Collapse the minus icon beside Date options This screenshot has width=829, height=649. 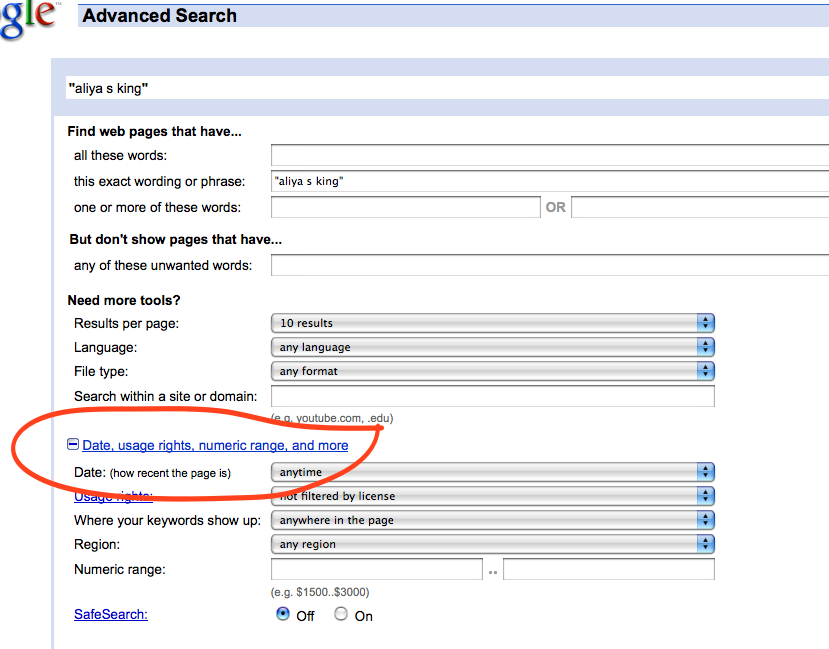(73, 445)
